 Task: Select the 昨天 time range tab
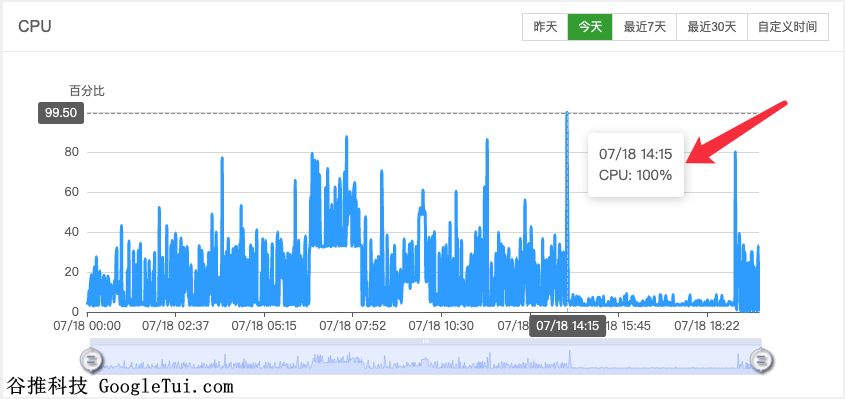click(545, 27)
